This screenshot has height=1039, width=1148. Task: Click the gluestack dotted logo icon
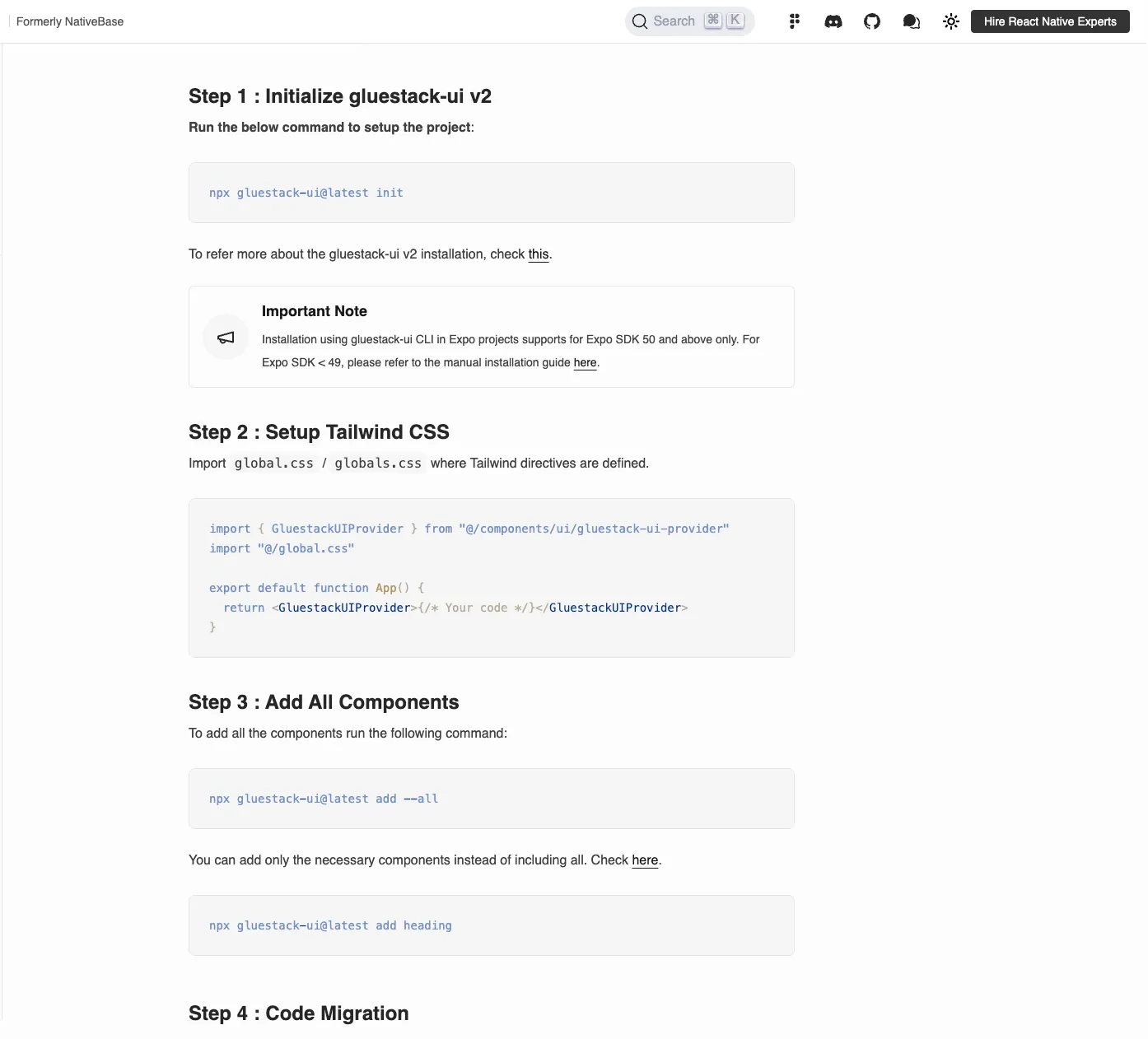(x=794, y=21)
